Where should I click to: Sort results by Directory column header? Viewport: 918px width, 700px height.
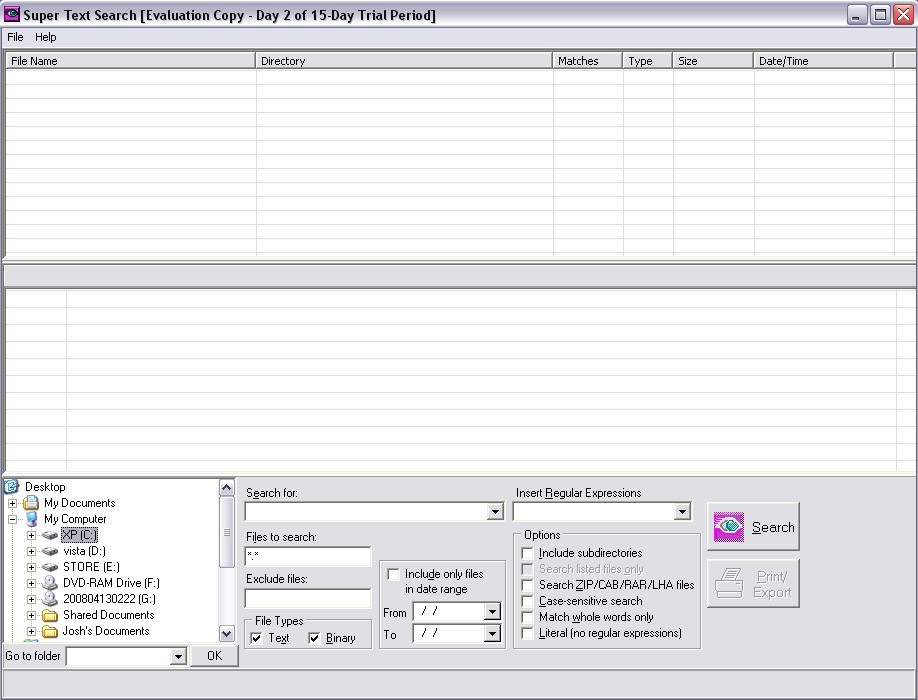404,61
